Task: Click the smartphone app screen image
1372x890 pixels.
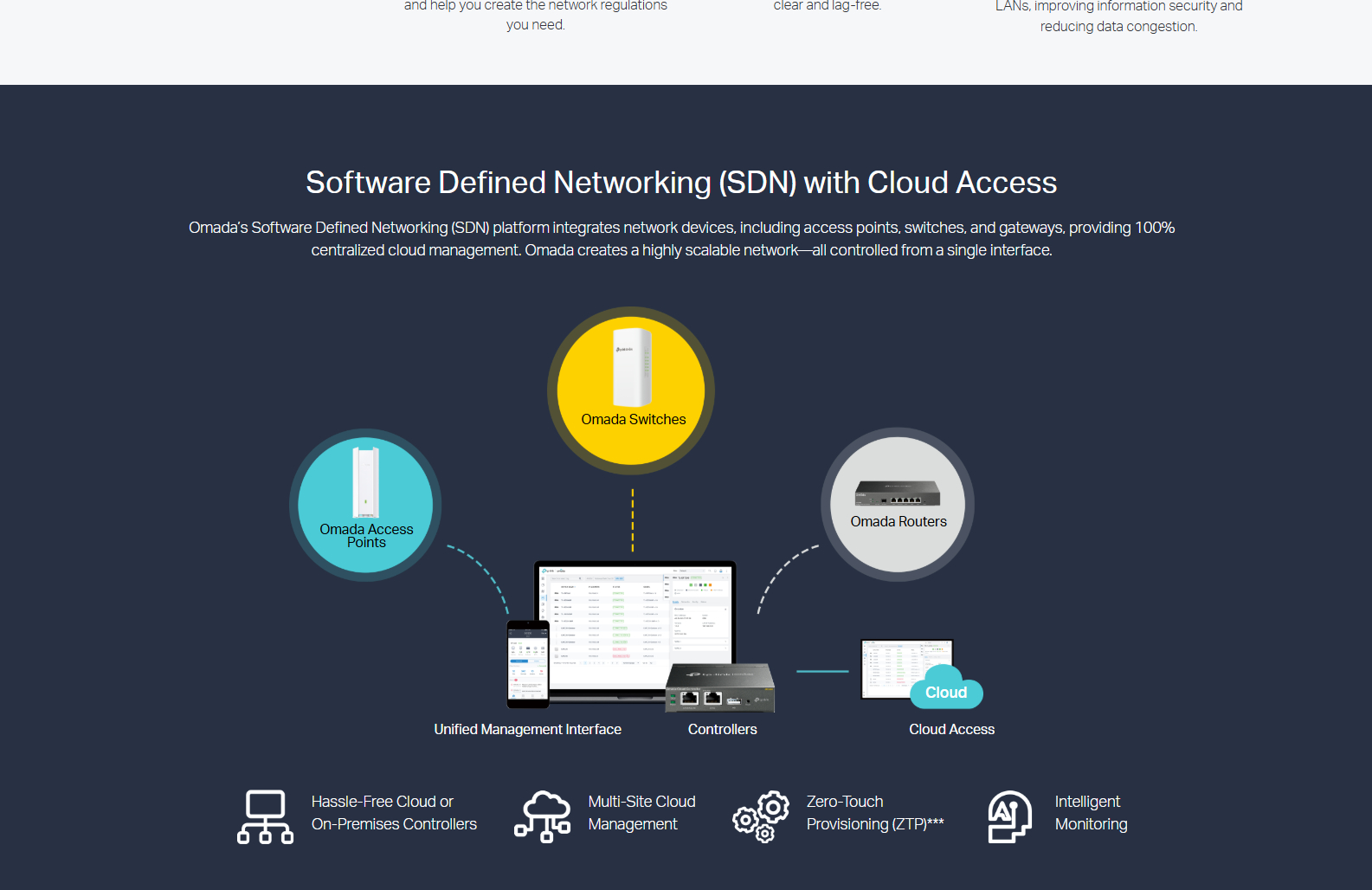Action: [528, 664]
